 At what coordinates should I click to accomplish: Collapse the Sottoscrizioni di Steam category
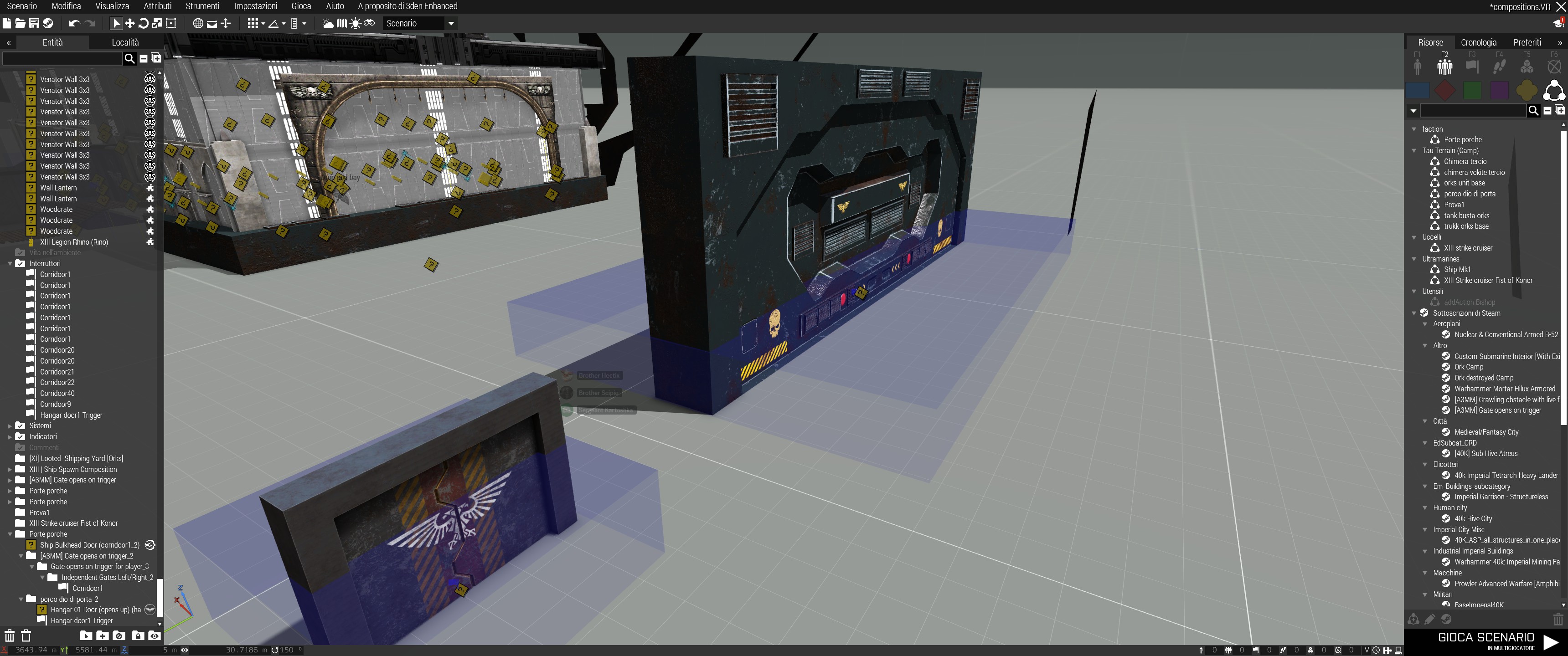tap(1414, 313)
